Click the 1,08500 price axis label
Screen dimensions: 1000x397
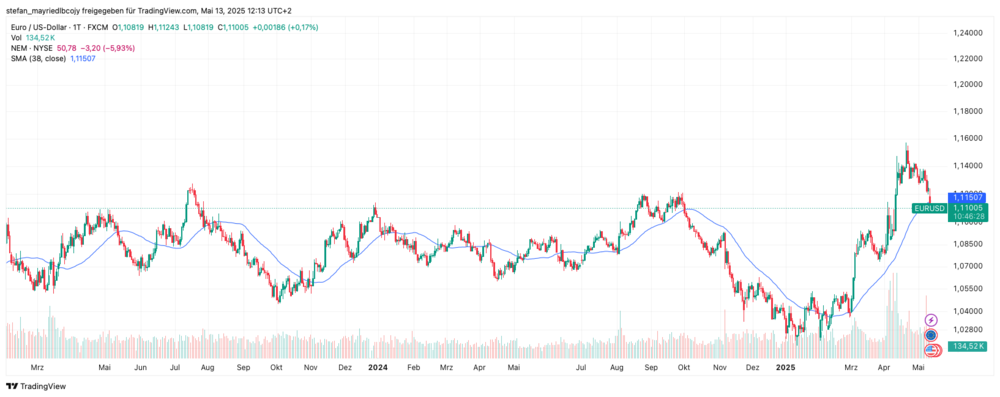(967, 244)
